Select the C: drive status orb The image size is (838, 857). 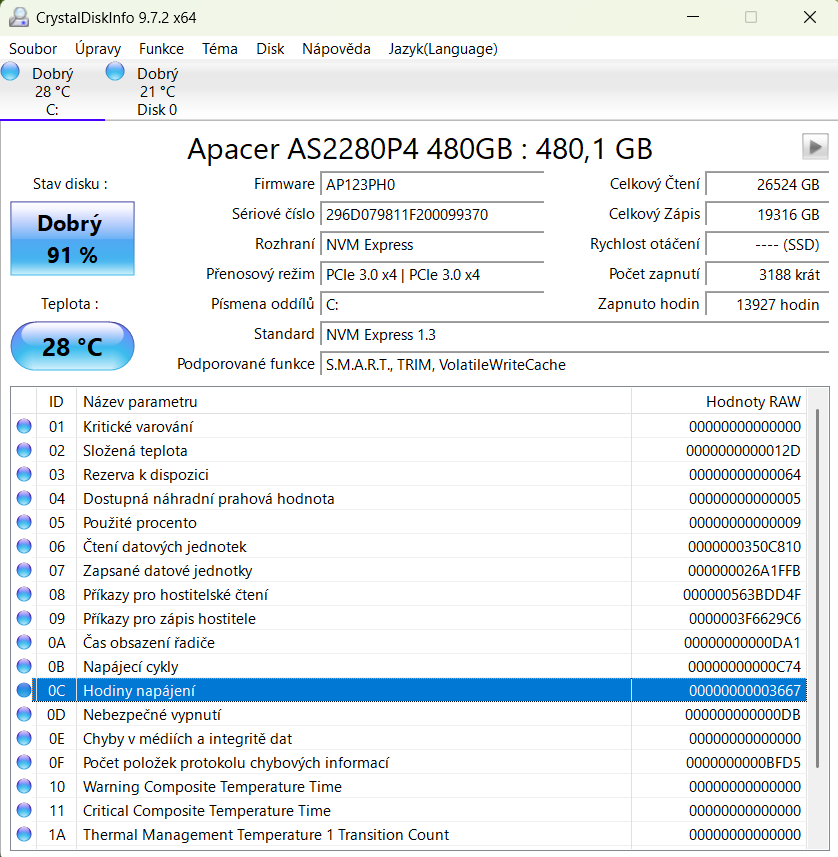(x=11, y=71)
